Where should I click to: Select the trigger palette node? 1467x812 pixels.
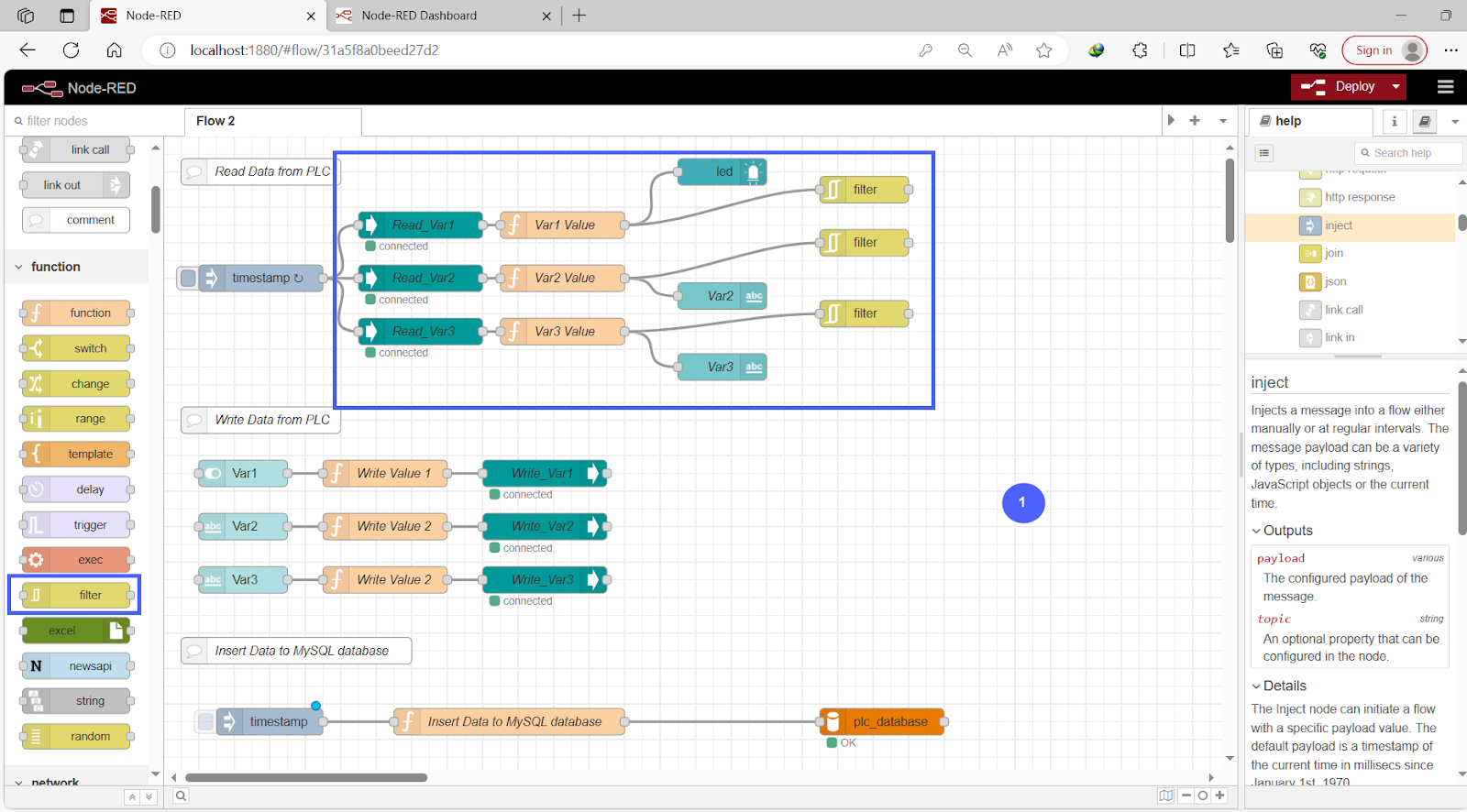coord(76,525)
